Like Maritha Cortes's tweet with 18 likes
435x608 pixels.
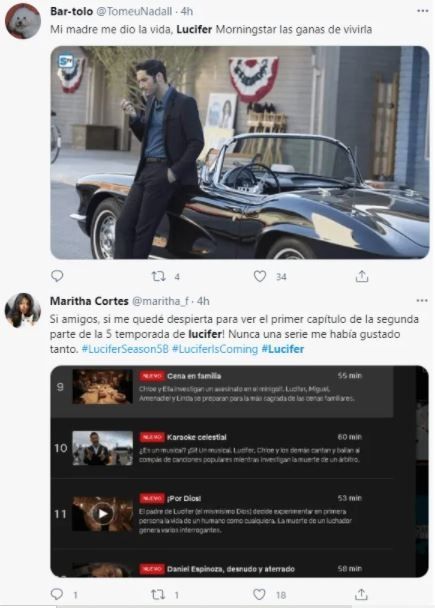click(x=259, y=594)
